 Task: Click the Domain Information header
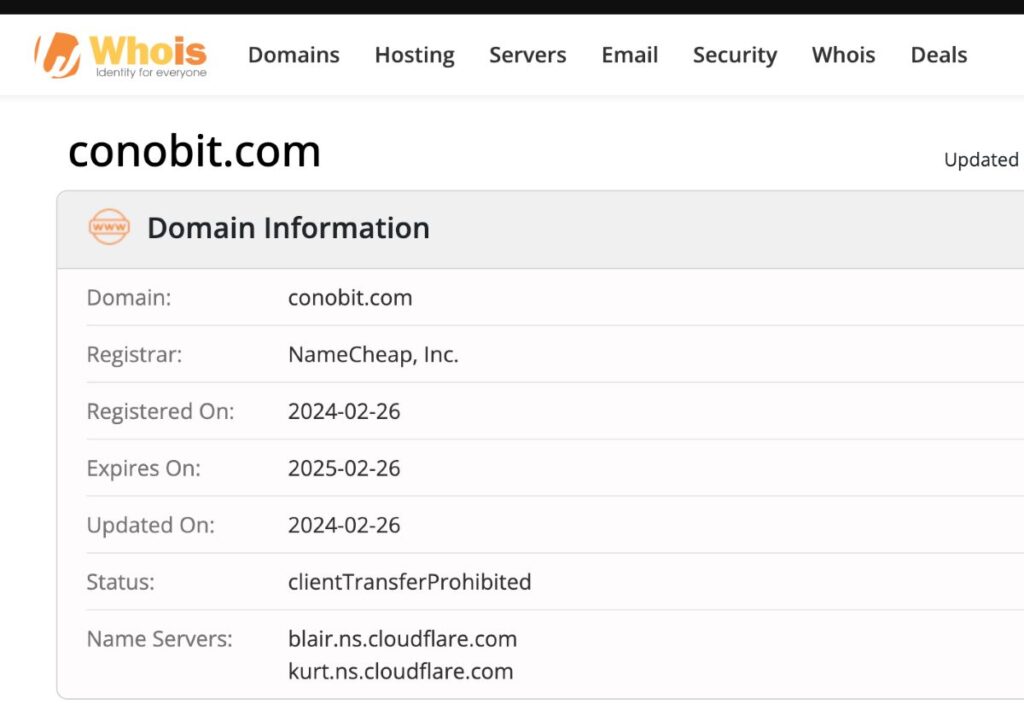288,228
